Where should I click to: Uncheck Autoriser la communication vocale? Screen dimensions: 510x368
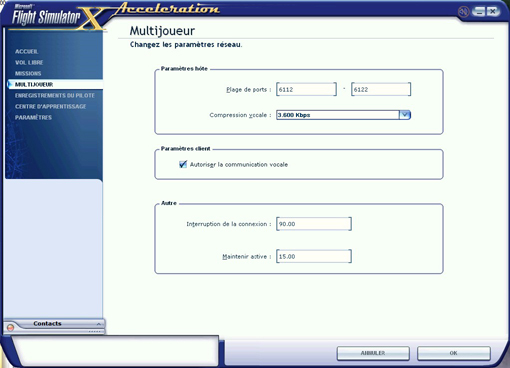coord(183,164)
